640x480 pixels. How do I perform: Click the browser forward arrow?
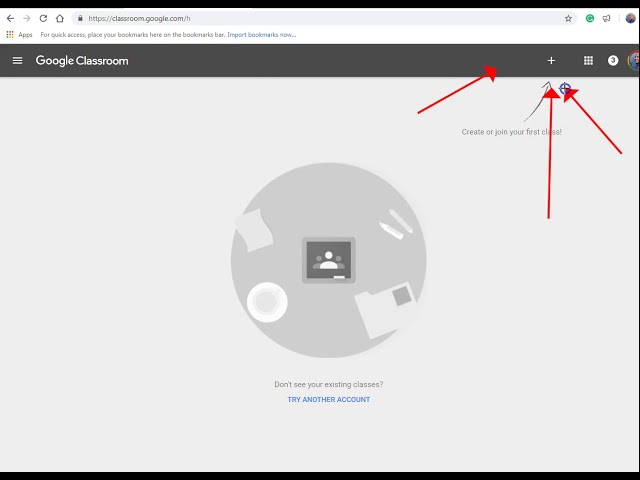[x=27, y=18]
